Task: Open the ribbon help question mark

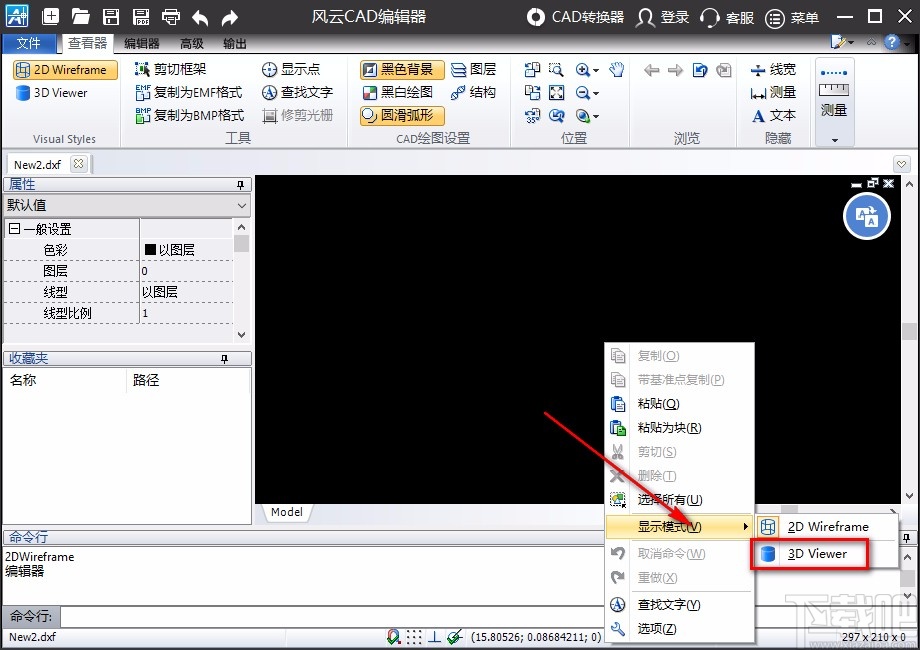Action: [x=892, y=42]
